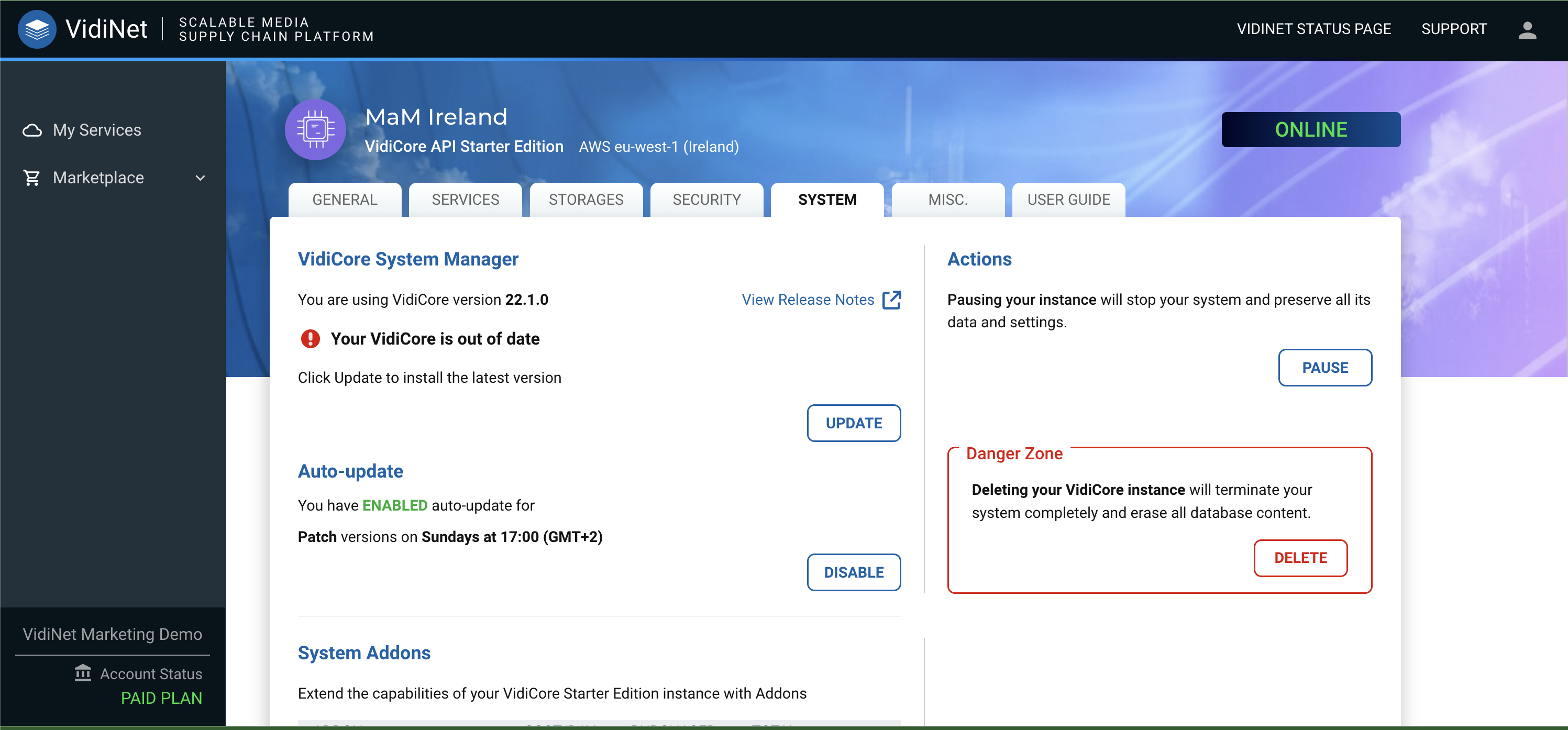Click the red DELETE button
1568x730 pixels.
pos(1300,558)
